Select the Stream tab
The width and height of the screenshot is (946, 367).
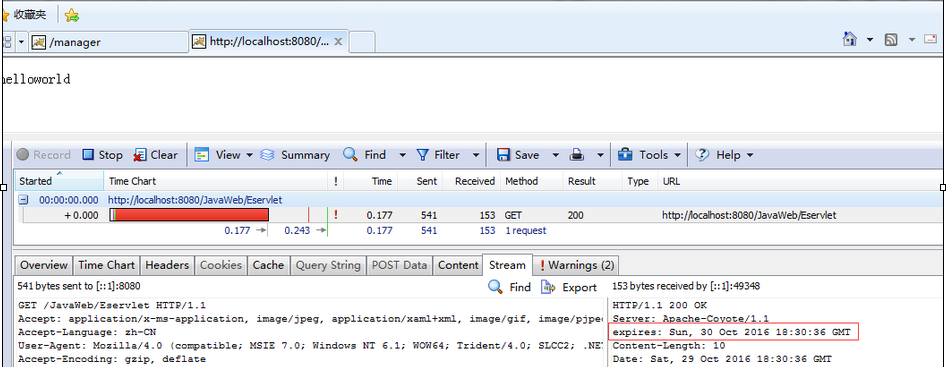pos(507,265)
